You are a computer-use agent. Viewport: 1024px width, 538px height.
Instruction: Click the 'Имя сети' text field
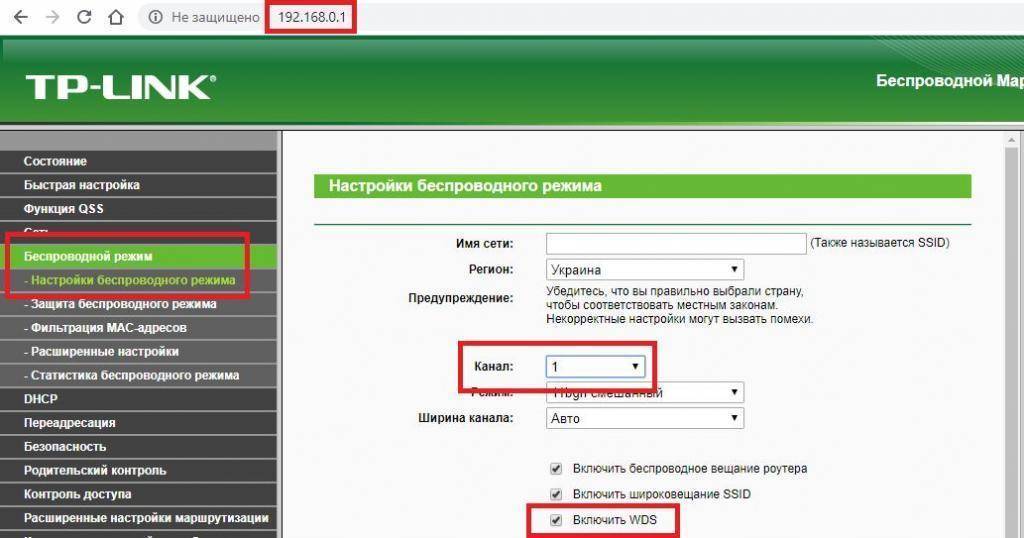(x=676, y=243)
